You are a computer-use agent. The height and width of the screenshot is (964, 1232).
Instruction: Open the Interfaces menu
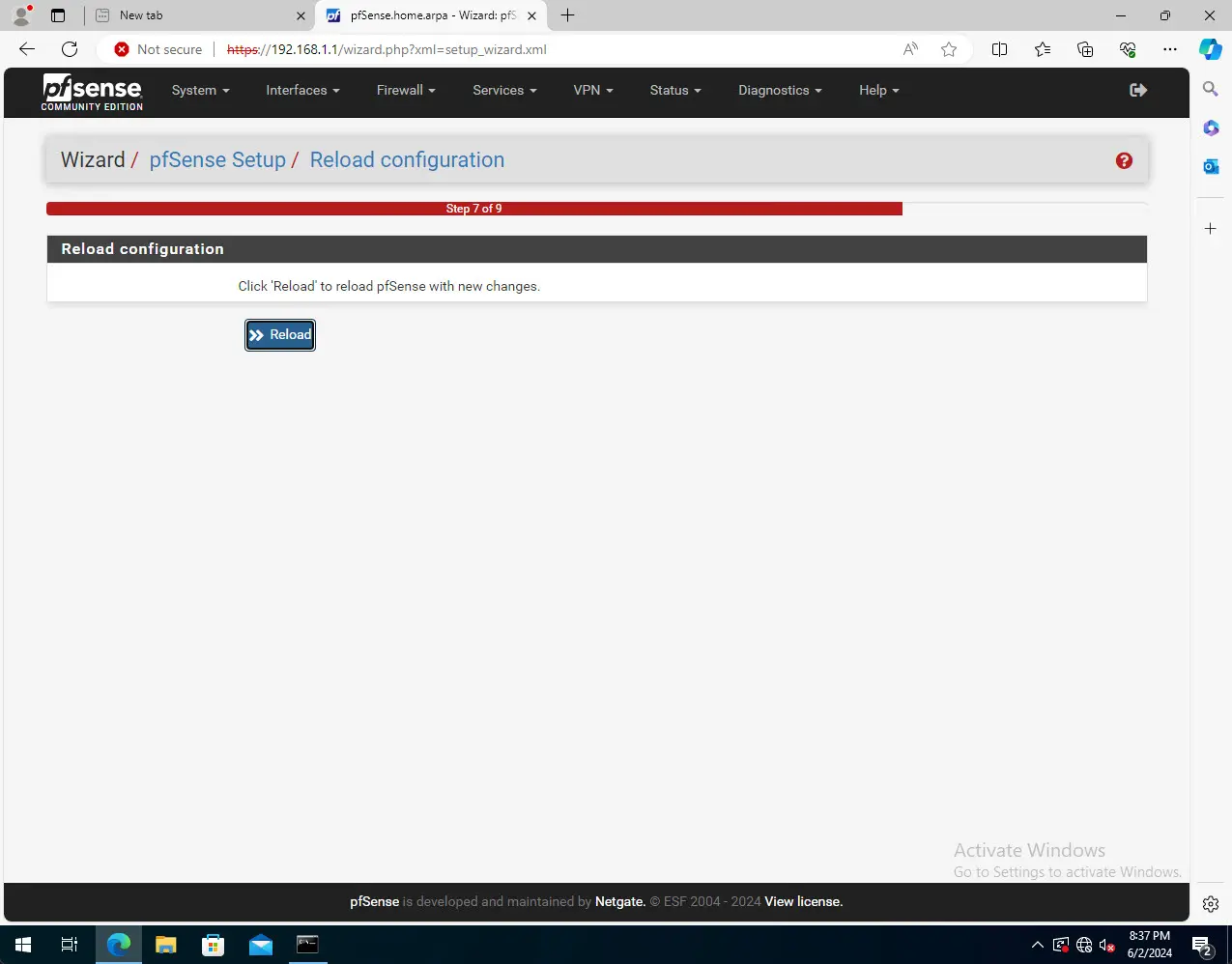[x=302, y=90]
